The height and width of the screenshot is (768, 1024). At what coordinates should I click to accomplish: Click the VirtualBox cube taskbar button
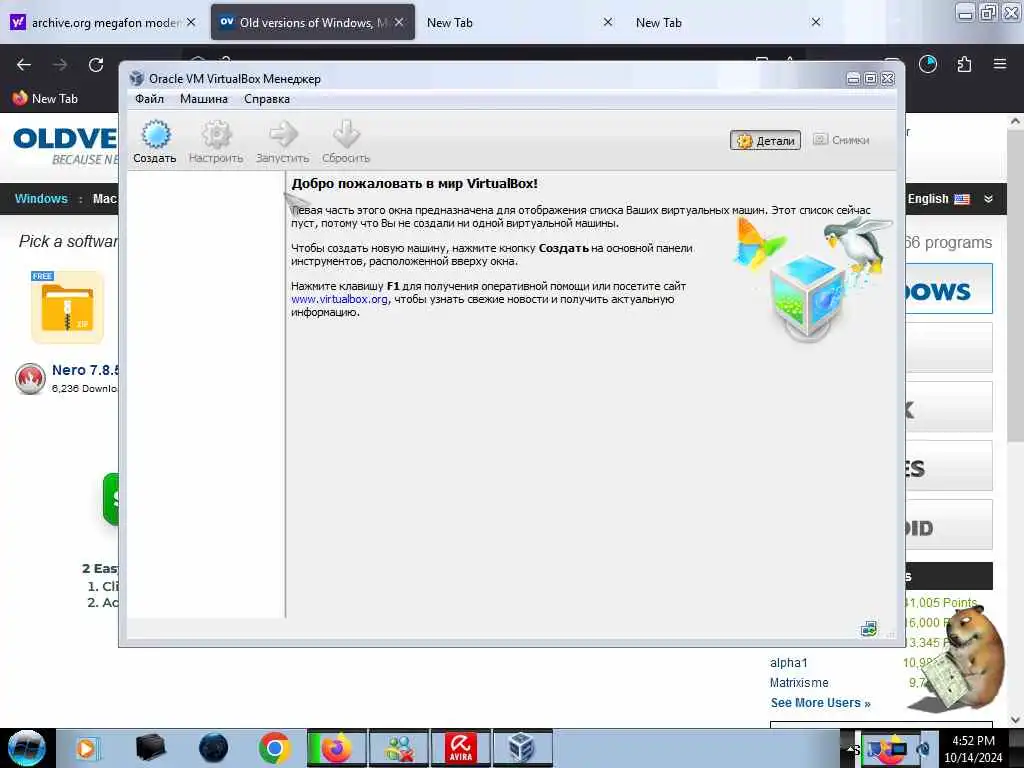pyautogui.click(x=522, y=748)
